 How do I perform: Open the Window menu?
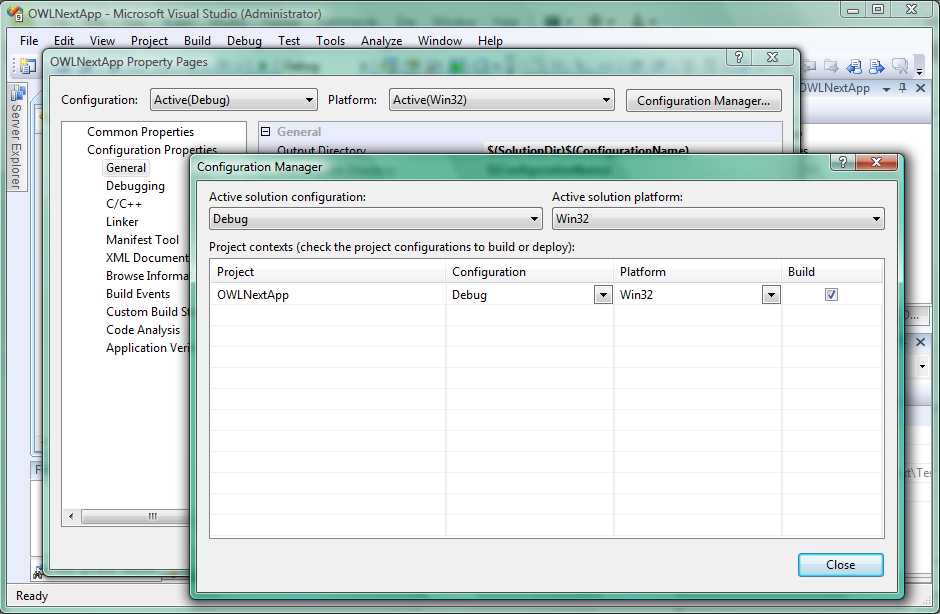pyautogui.click(x=439, y=41)
